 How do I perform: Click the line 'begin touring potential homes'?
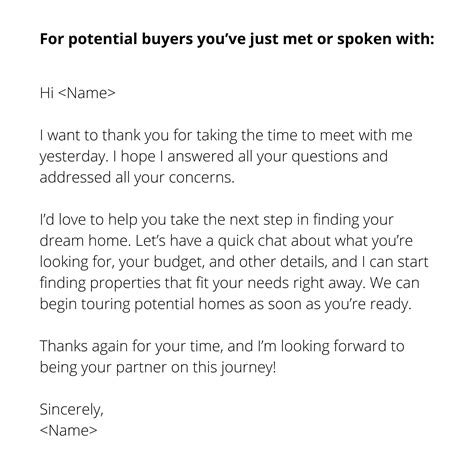pos(226,304)
